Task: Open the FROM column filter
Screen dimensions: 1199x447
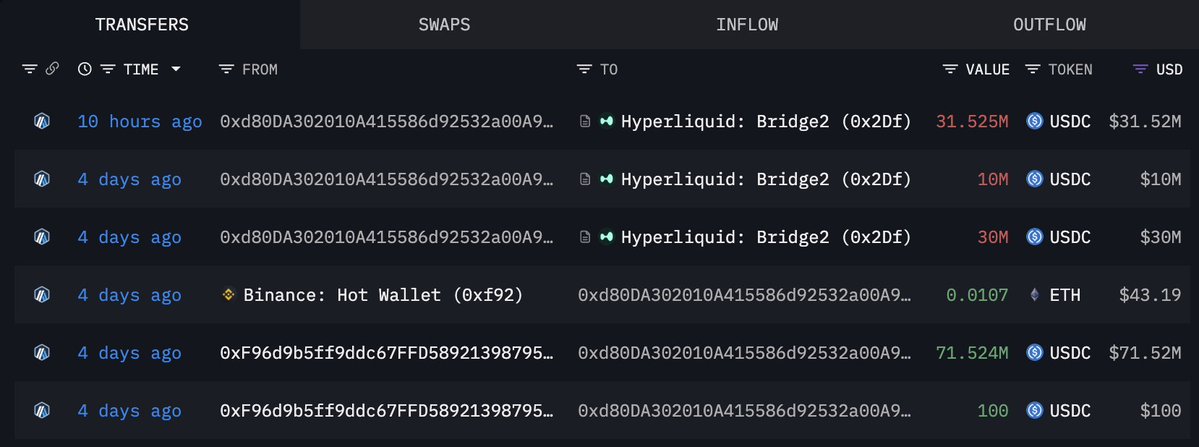Action: point(226,70)
